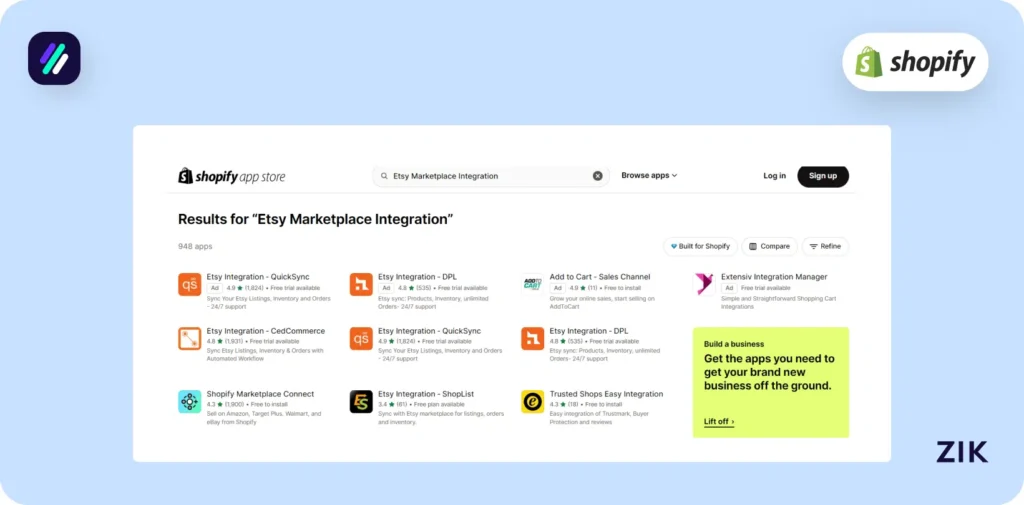Image resolution: width=1024 pixels, height=505 pixels.
Task: Click the Log in link
Action: coord(774,176)
